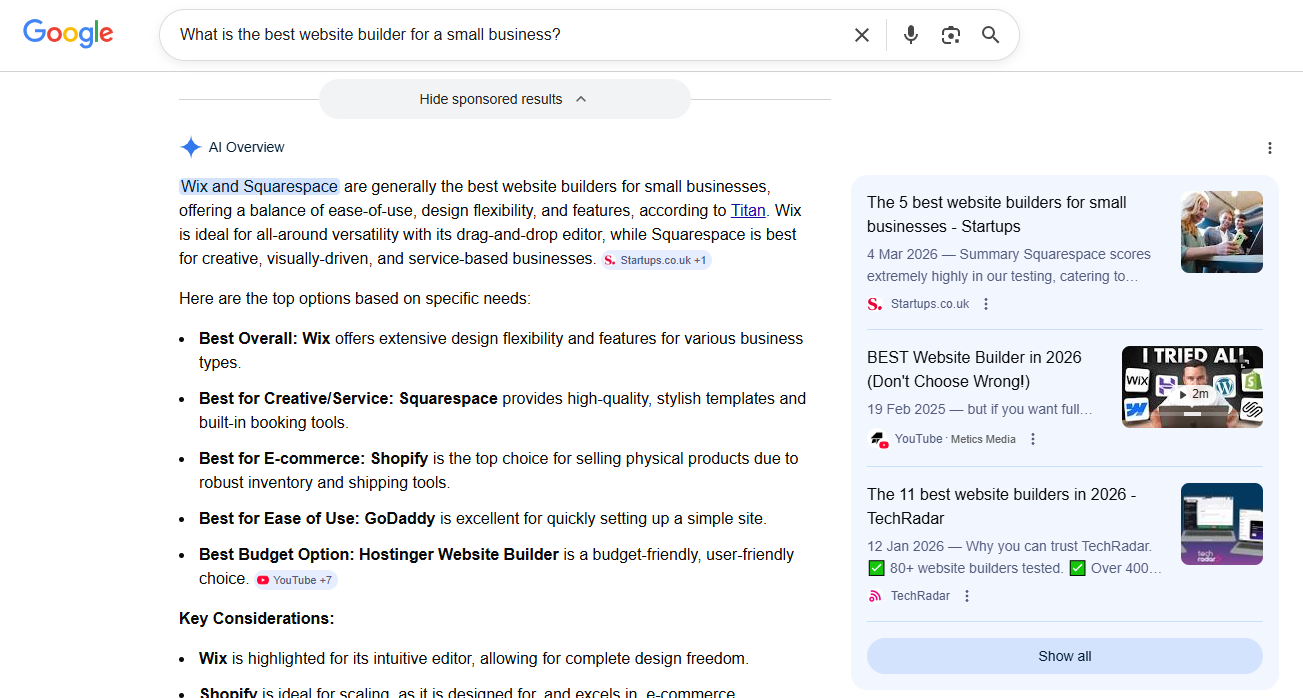Open the AI Overview three-dot options menu
1303x698 pixels.
pos(1269,147)
